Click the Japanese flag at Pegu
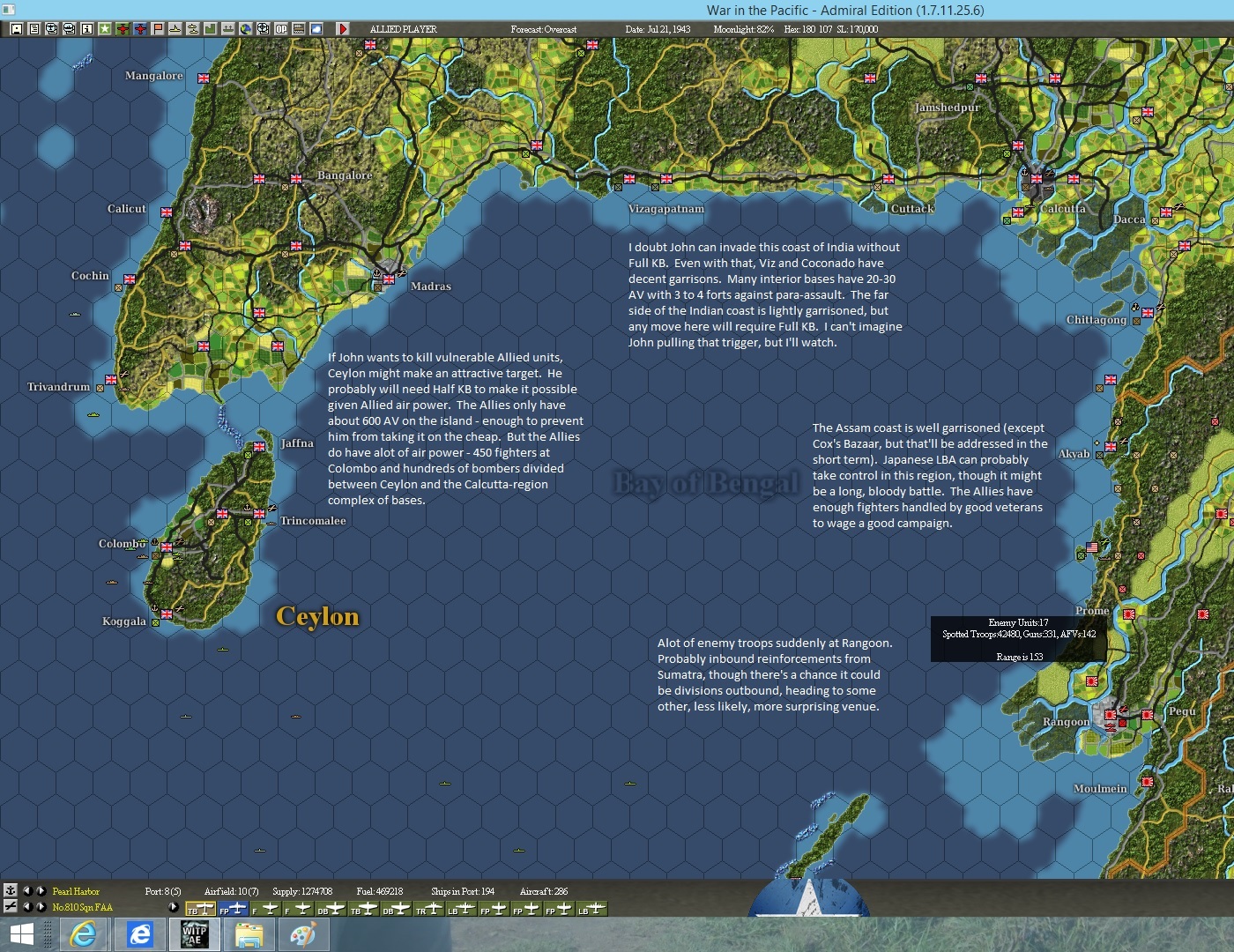The image size is (1234, 952). [1148, 715]
